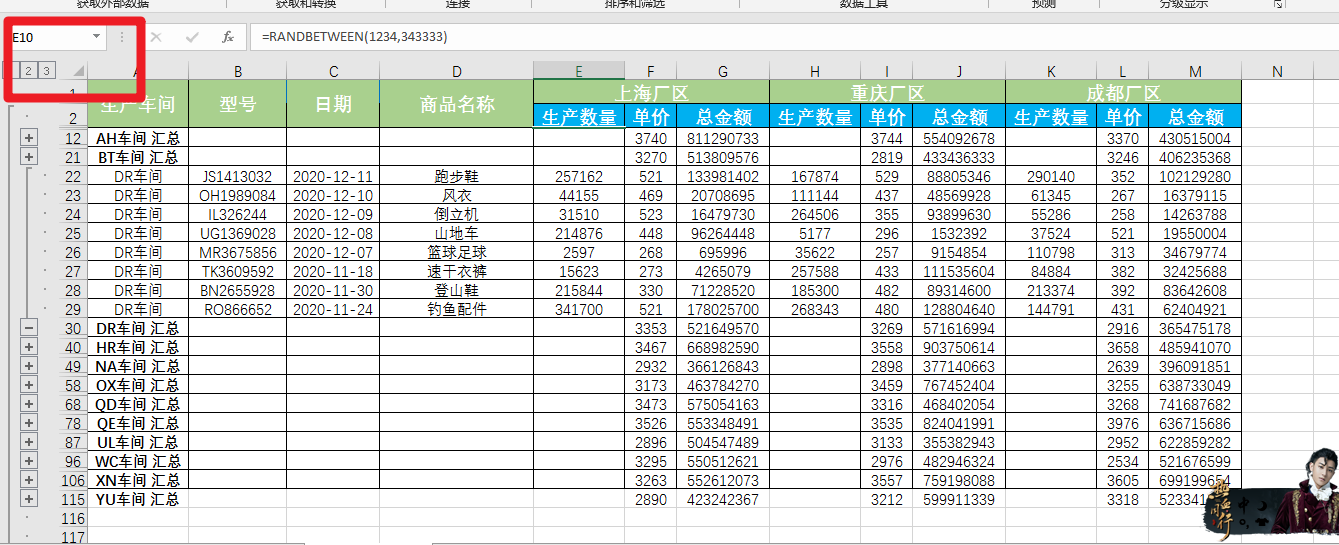Open the Name Box dropdown arrow

[x=97, y=37]
